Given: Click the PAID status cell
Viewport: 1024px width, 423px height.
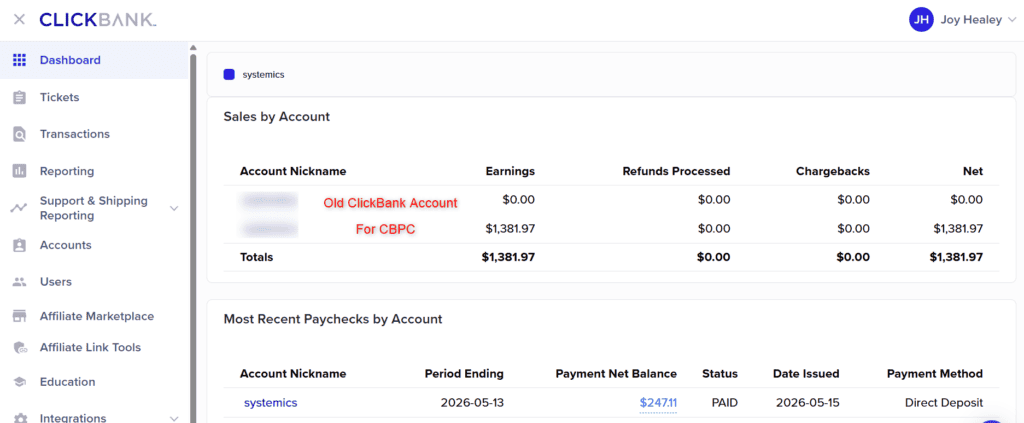Looking at the screenshot, I should point(724,403).
